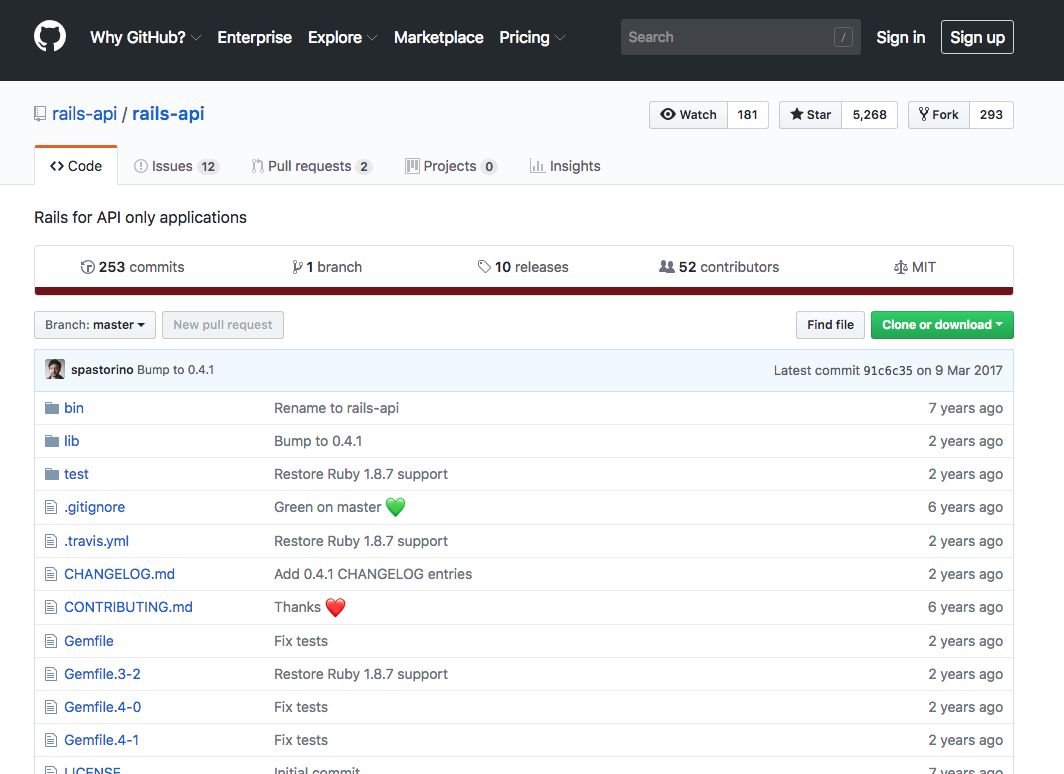Click the dark red language bar
The image size is (1064, 774).
coord(524,291)
